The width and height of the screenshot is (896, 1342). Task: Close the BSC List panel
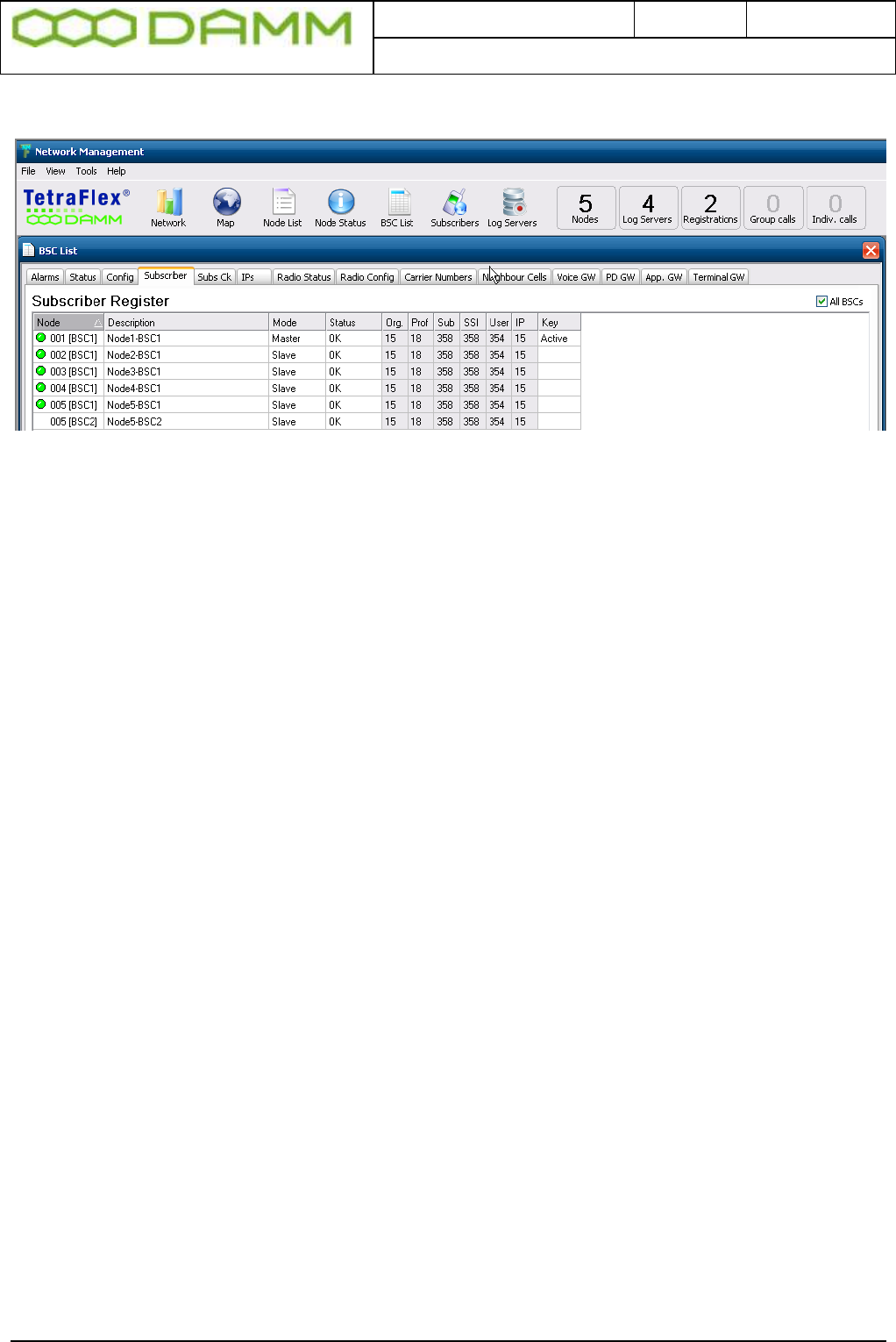(871, 251)
